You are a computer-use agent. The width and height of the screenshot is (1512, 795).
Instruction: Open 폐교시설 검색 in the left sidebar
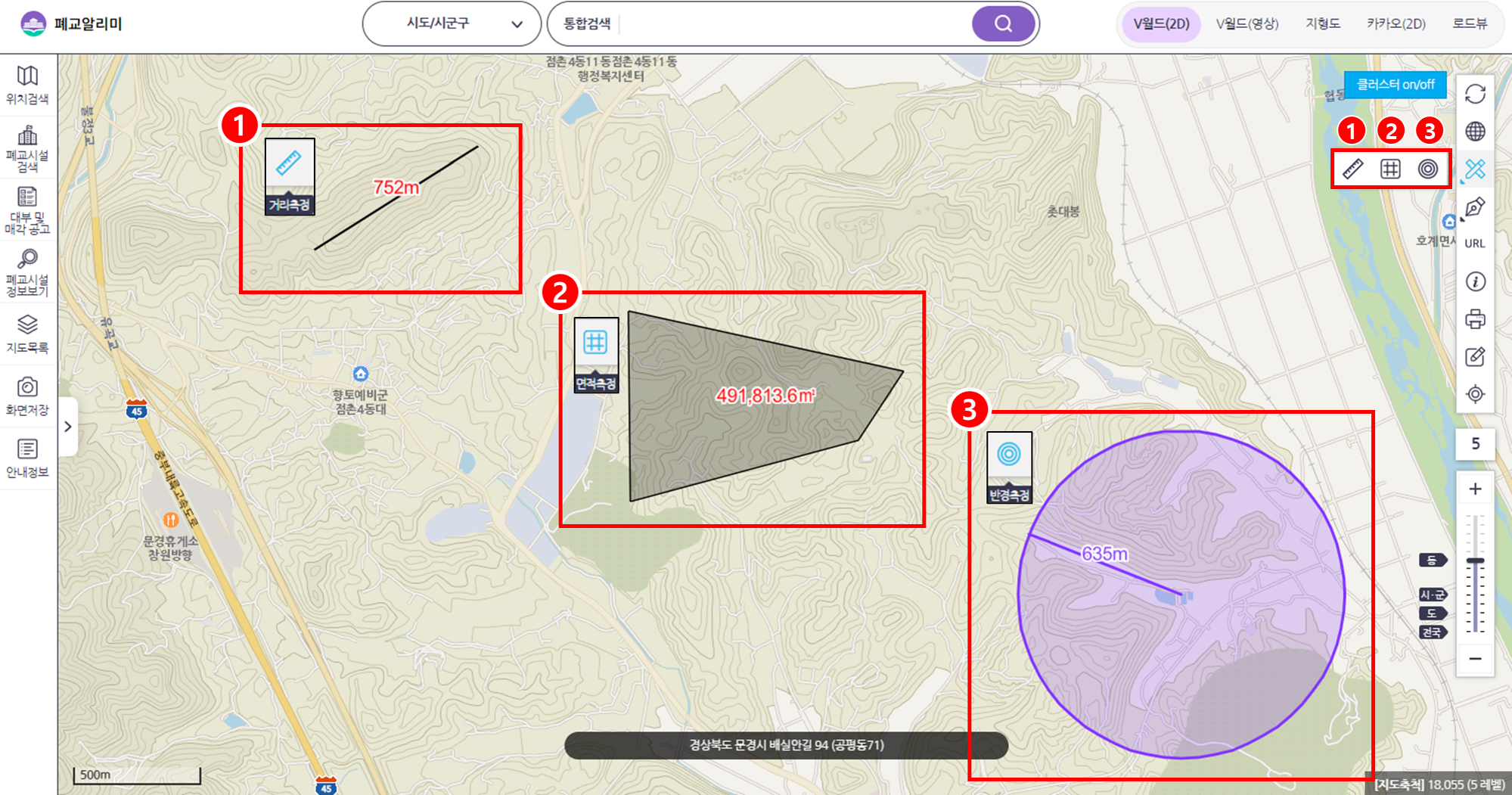(x=28, y=148)
